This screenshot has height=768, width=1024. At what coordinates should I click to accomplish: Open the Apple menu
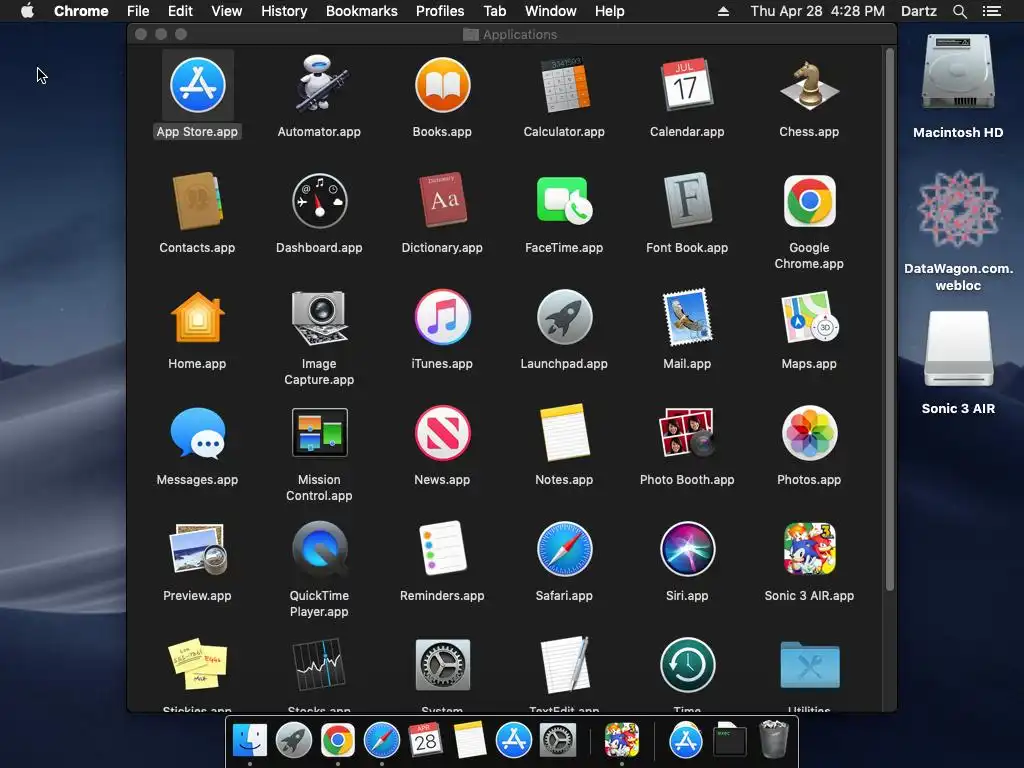(x=27, y=11)
